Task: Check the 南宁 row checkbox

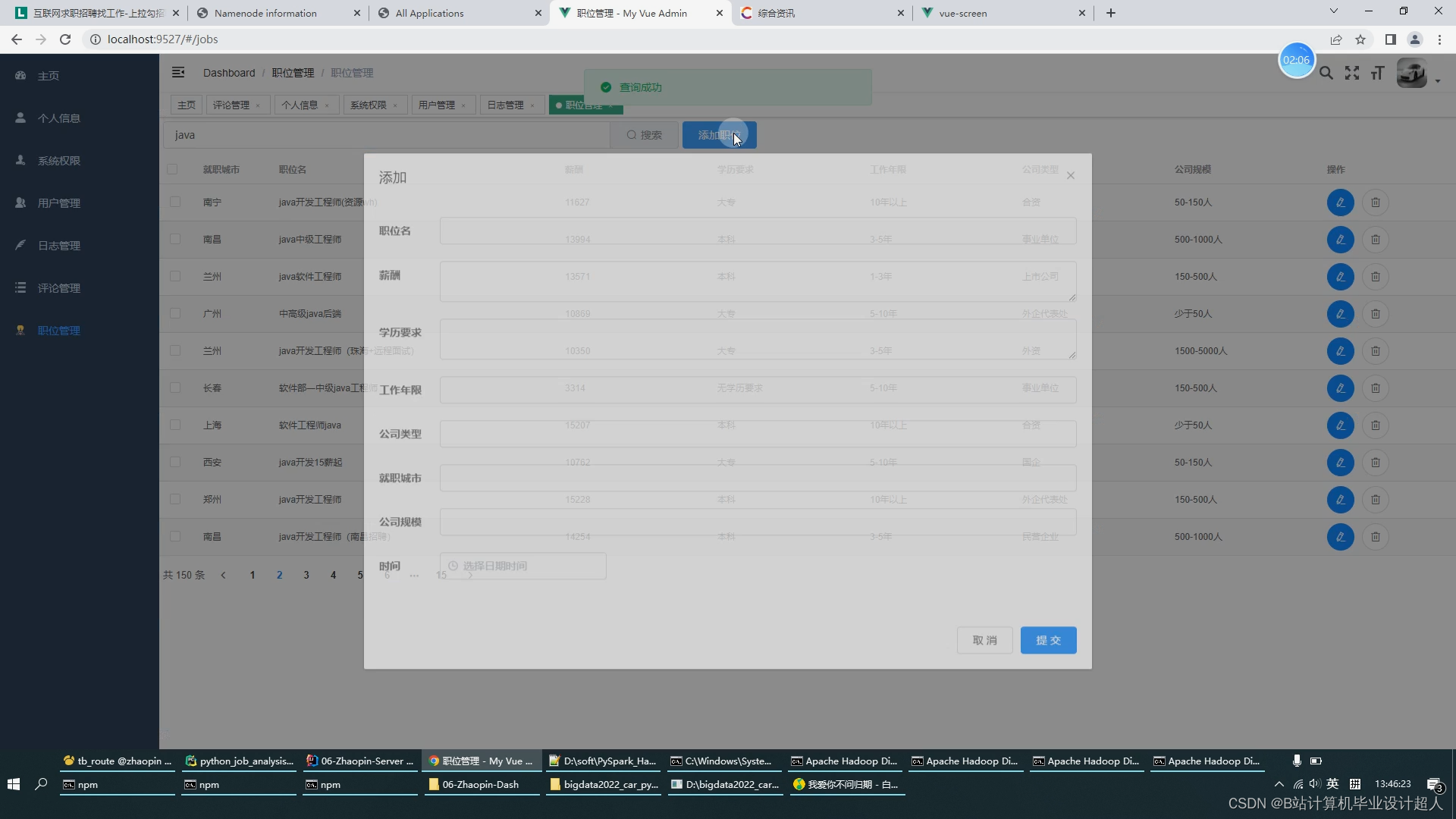Action: coord(175,202)
